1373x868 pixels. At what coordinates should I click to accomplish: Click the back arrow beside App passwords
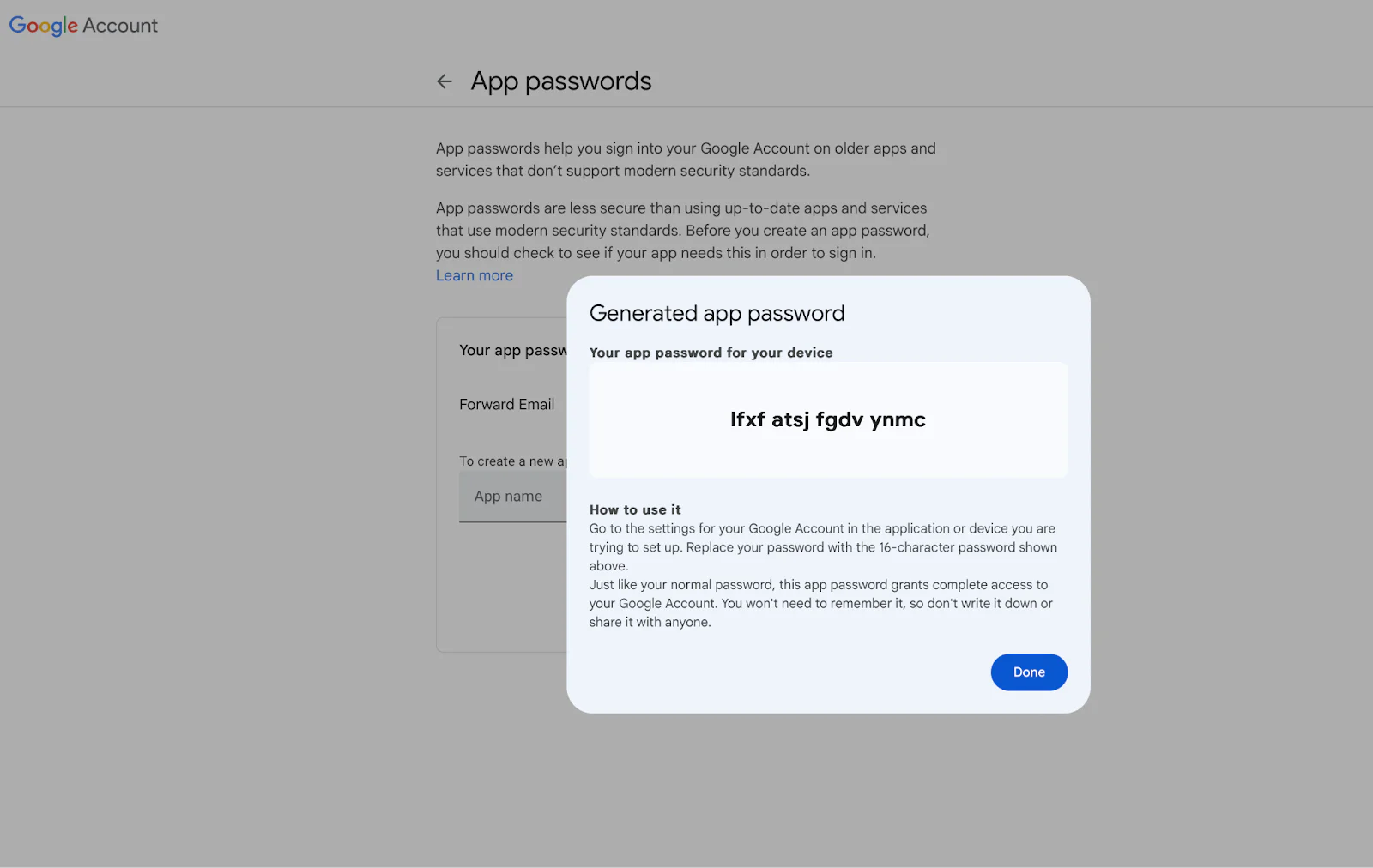pyautogui.click(x=444, y=81)
